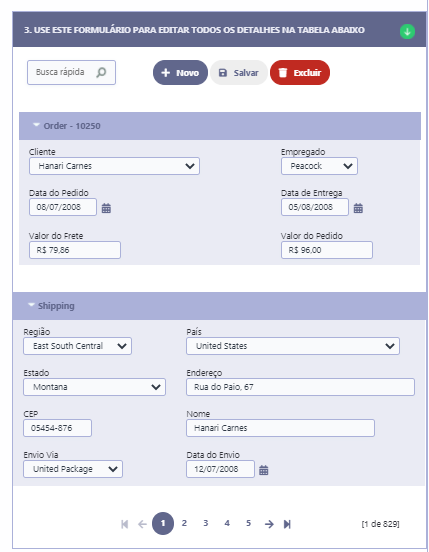Go to the previous record arrow
This screenshot has height=552, width=429.
click(x=142, y=524)
